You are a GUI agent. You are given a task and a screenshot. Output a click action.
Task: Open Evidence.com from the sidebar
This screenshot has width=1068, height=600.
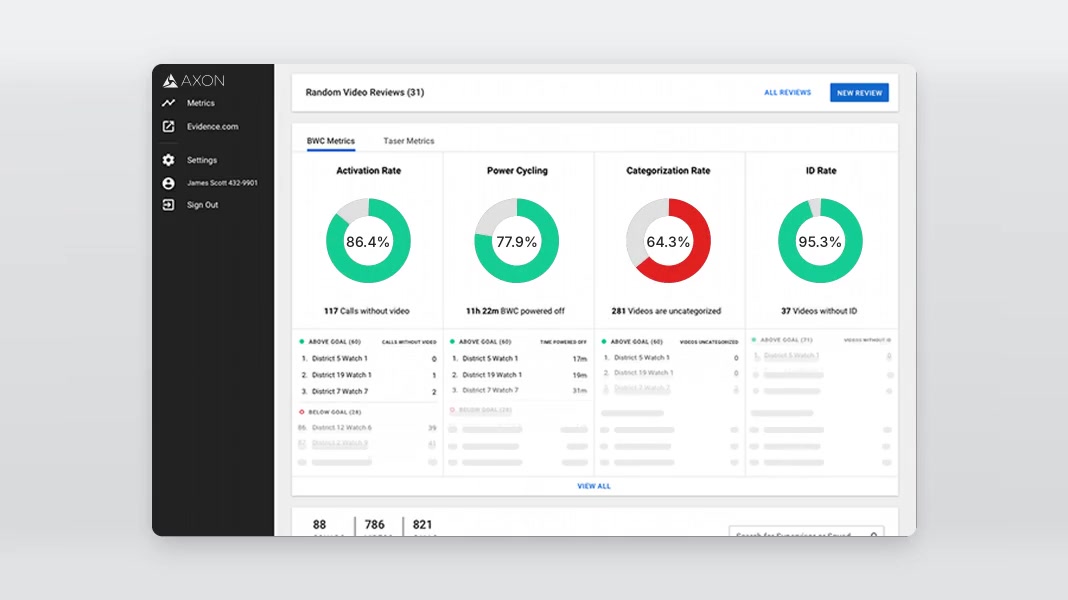[x=213, y=127]
